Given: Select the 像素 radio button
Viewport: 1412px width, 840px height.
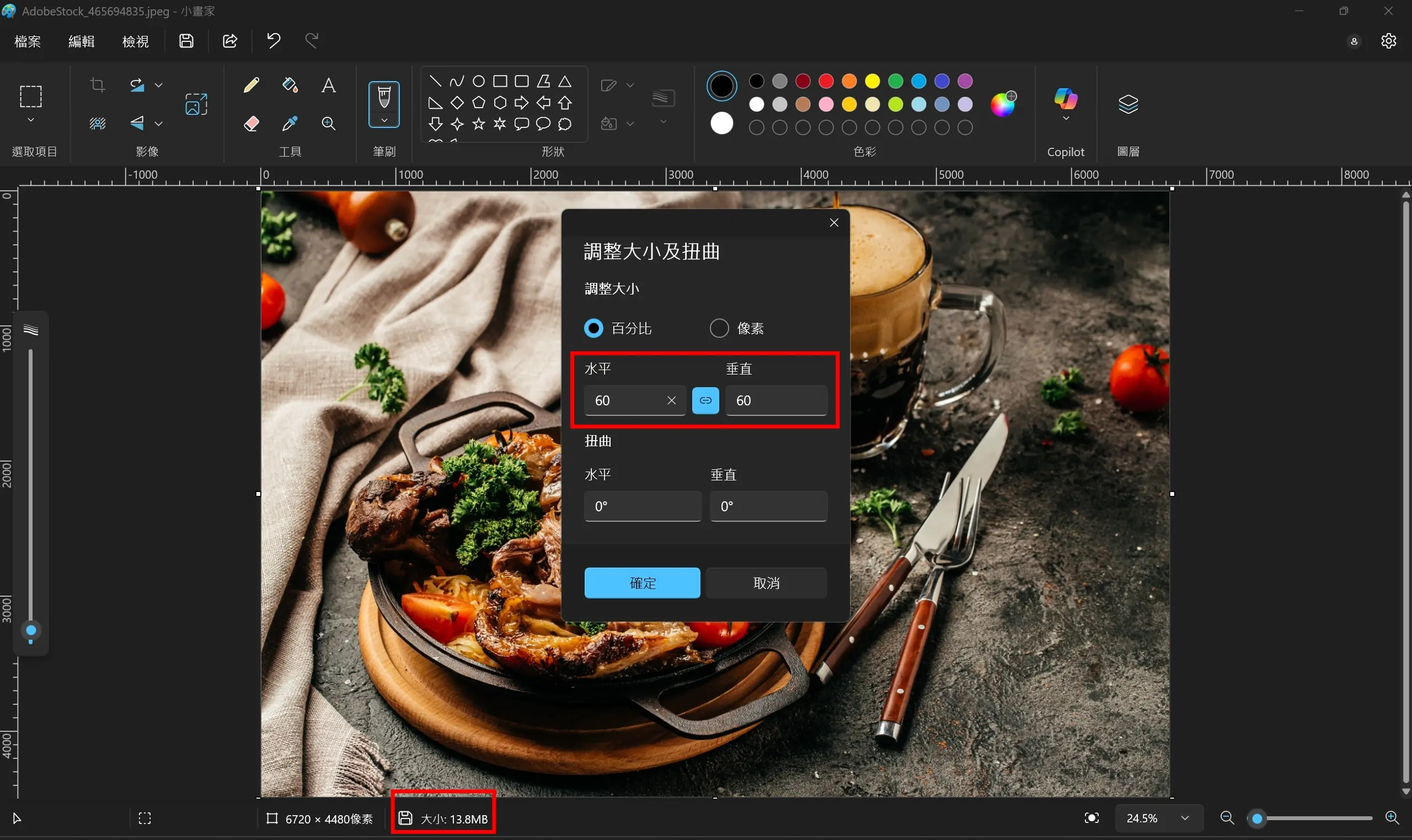Looking at the screenshot, I should [719, 328].
